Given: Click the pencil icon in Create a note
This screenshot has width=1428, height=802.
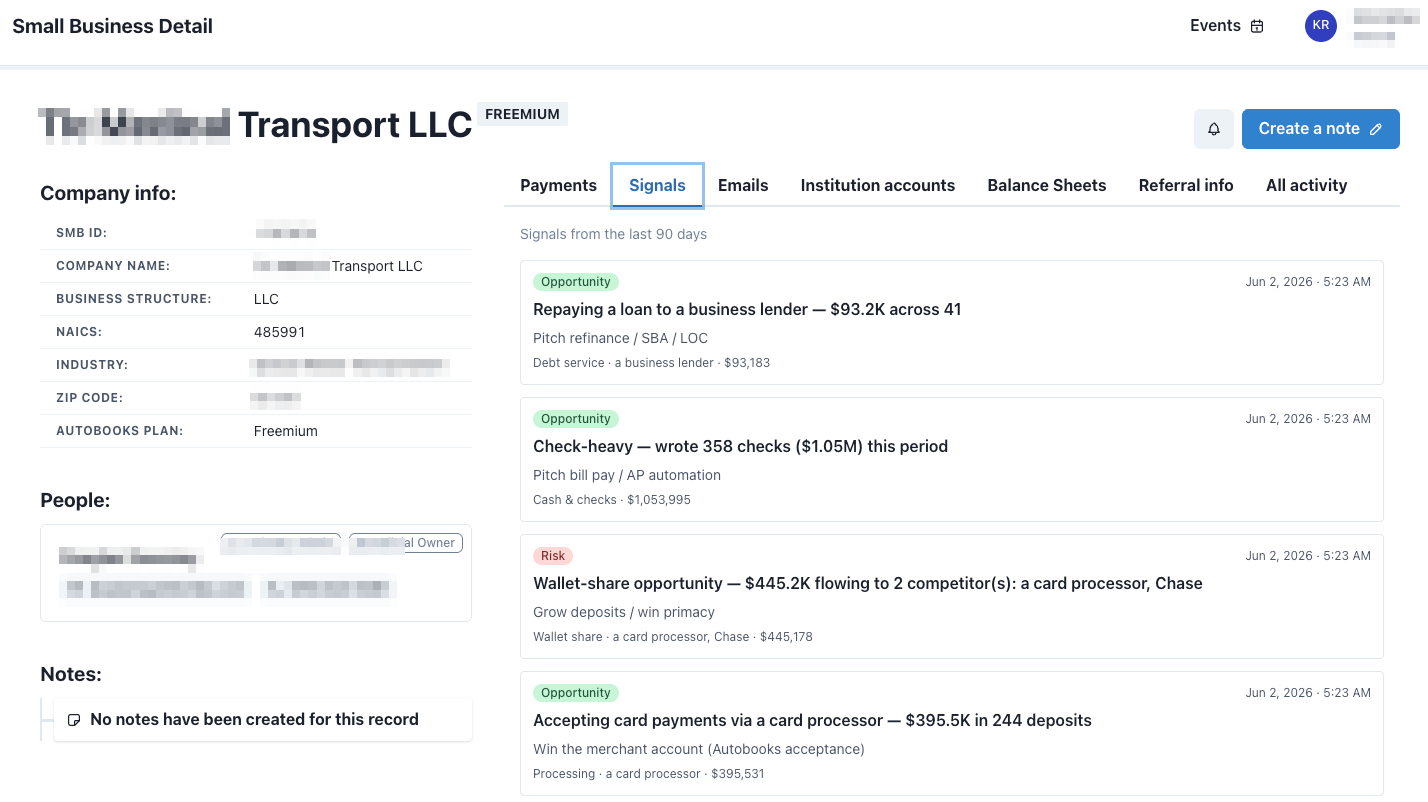Looking at the screenshot, I should [1376, 129].
